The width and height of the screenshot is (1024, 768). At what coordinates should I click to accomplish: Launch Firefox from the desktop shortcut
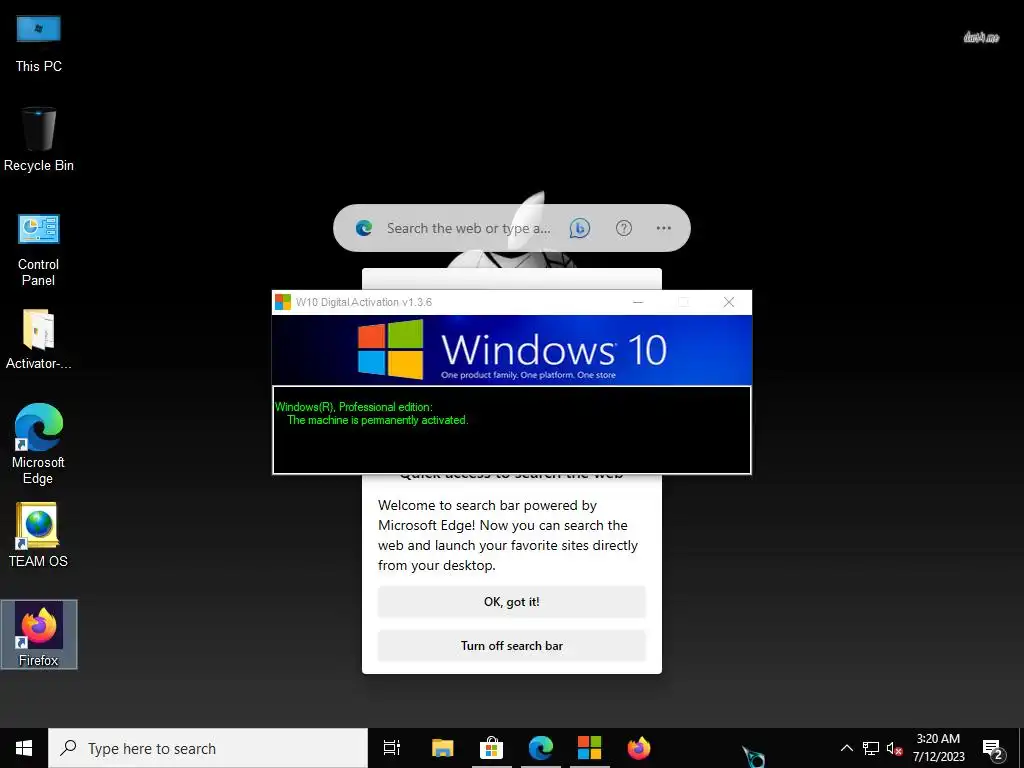tap(39, 634)
